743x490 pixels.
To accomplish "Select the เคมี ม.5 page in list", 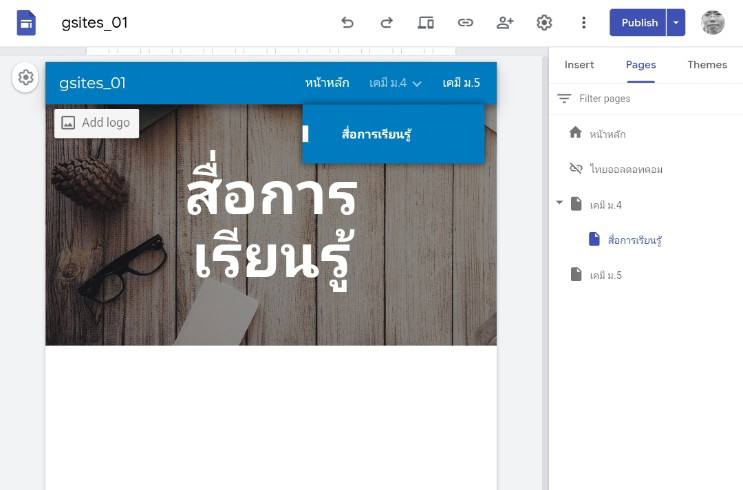I will point(605,275).
